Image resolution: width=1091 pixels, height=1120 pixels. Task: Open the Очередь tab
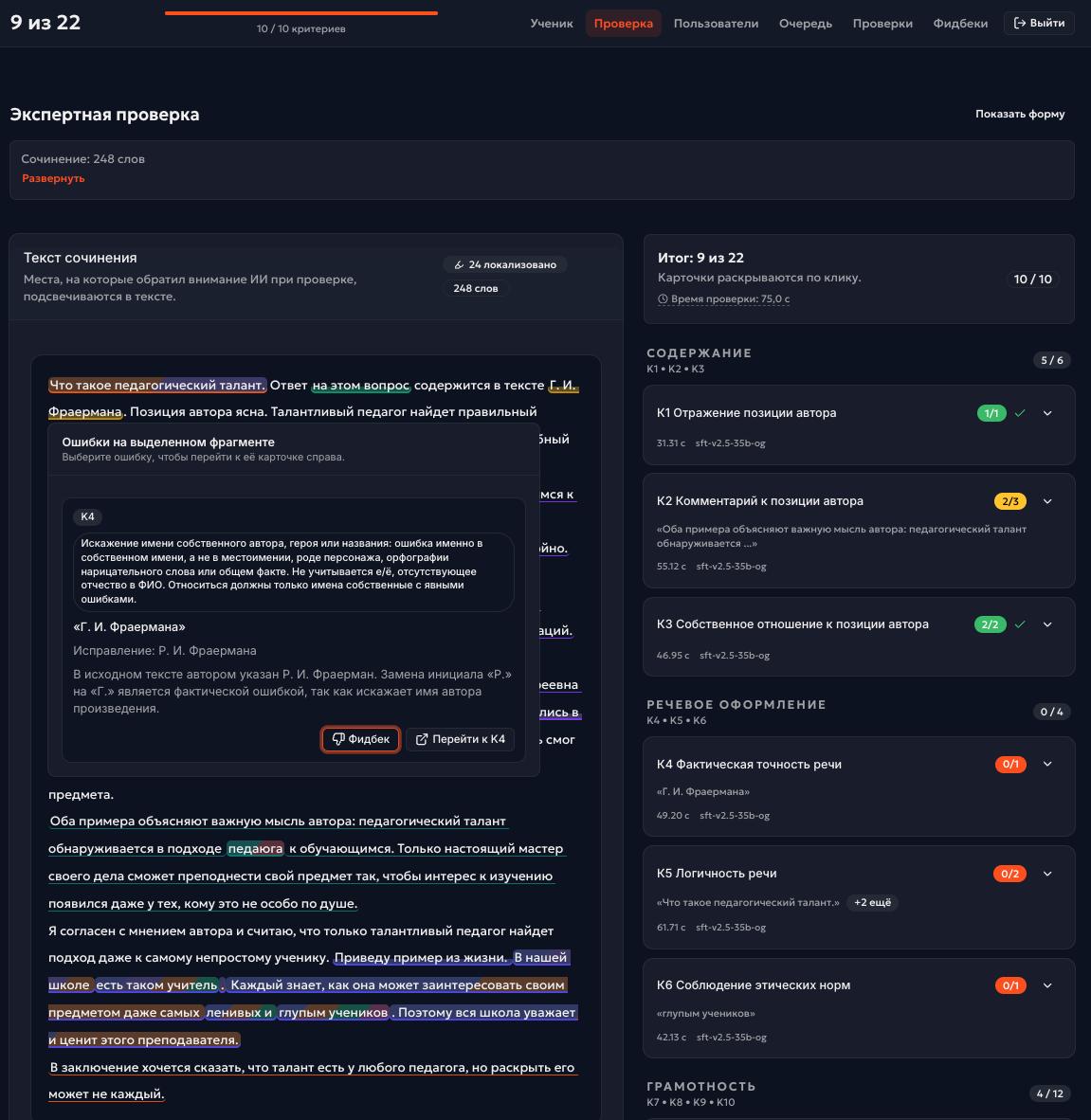tap(805, 23)
